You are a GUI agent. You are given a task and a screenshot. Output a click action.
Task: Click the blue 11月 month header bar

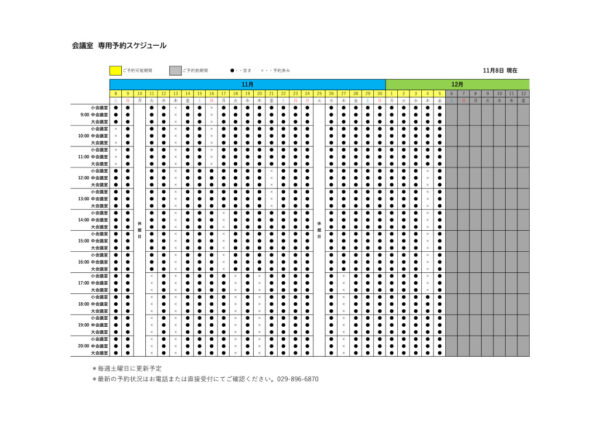pos(248,84)
